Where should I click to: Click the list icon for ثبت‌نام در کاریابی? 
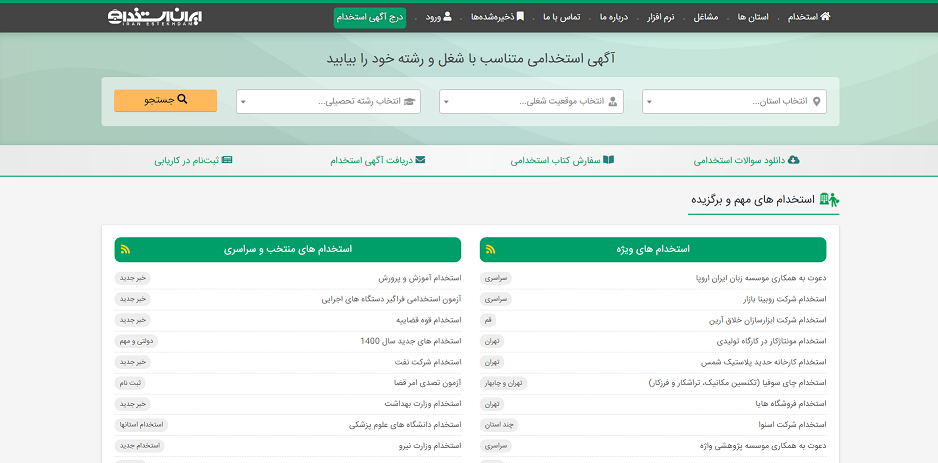click(227, 160)
